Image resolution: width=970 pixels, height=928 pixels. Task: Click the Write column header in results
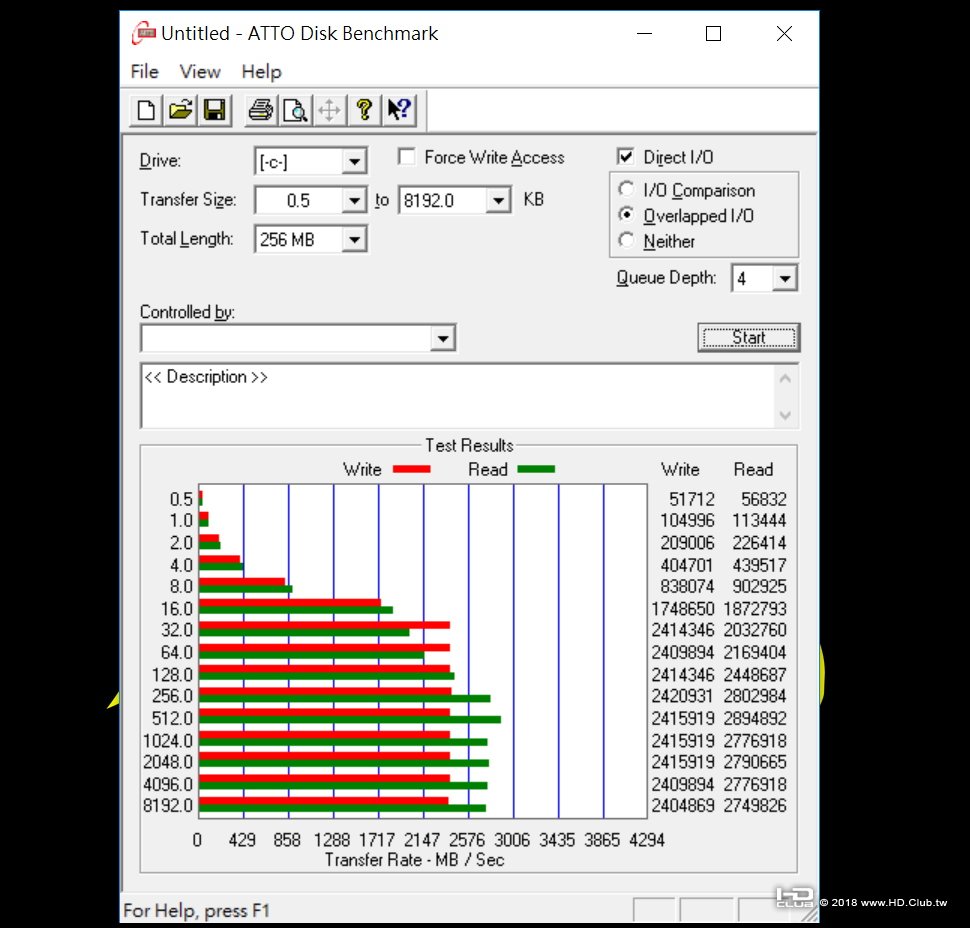coord(680,470)
